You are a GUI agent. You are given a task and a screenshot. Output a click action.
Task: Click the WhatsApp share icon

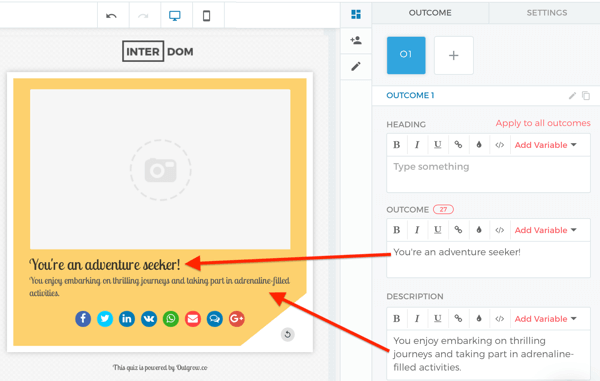[x=171, y=319]
